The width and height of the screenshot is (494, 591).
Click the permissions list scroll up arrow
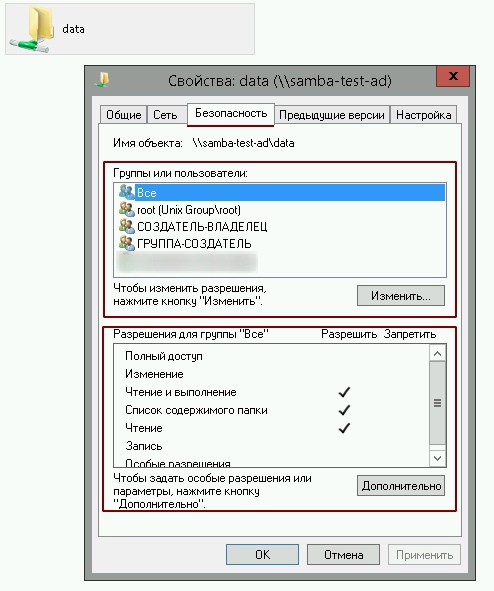pyautogui.click(x=437, y=353)
